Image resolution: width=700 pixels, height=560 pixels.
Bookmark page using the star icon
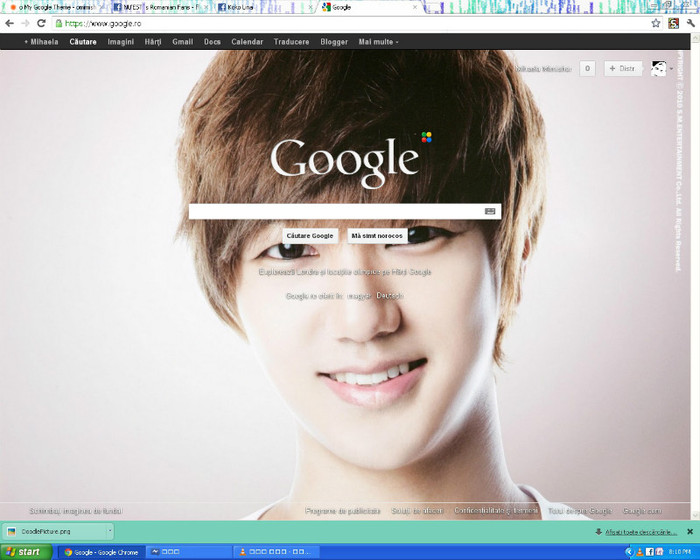(656, 23)
